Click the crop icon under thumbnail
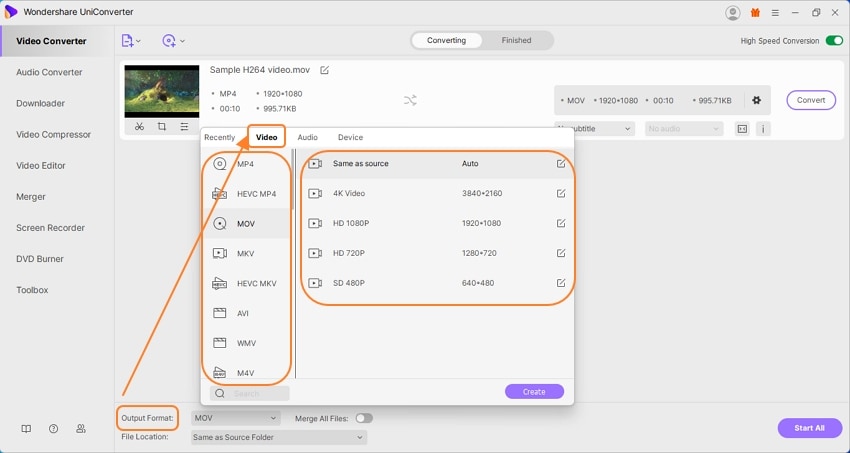 [162, 127]
